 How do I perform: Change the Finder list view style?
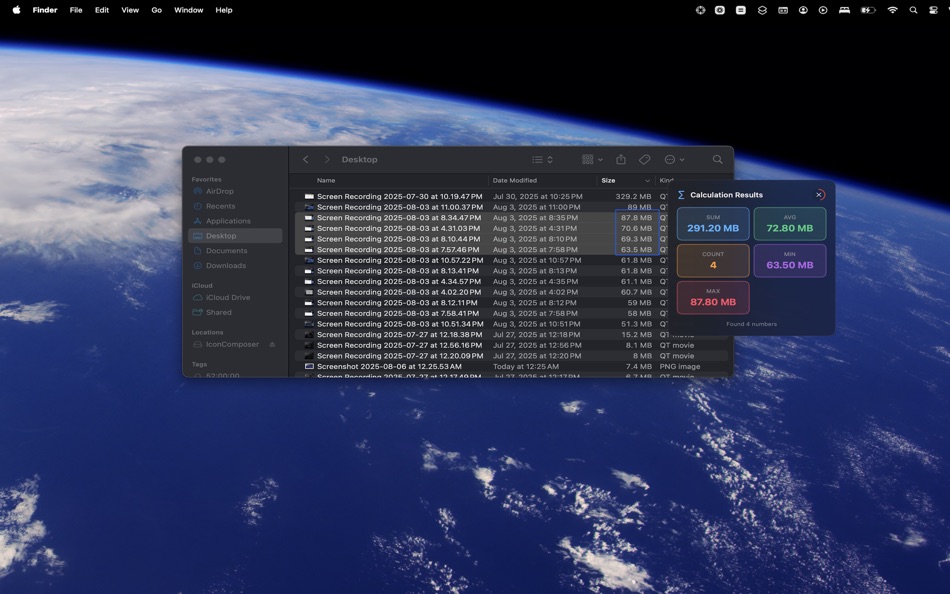point(542,159)
